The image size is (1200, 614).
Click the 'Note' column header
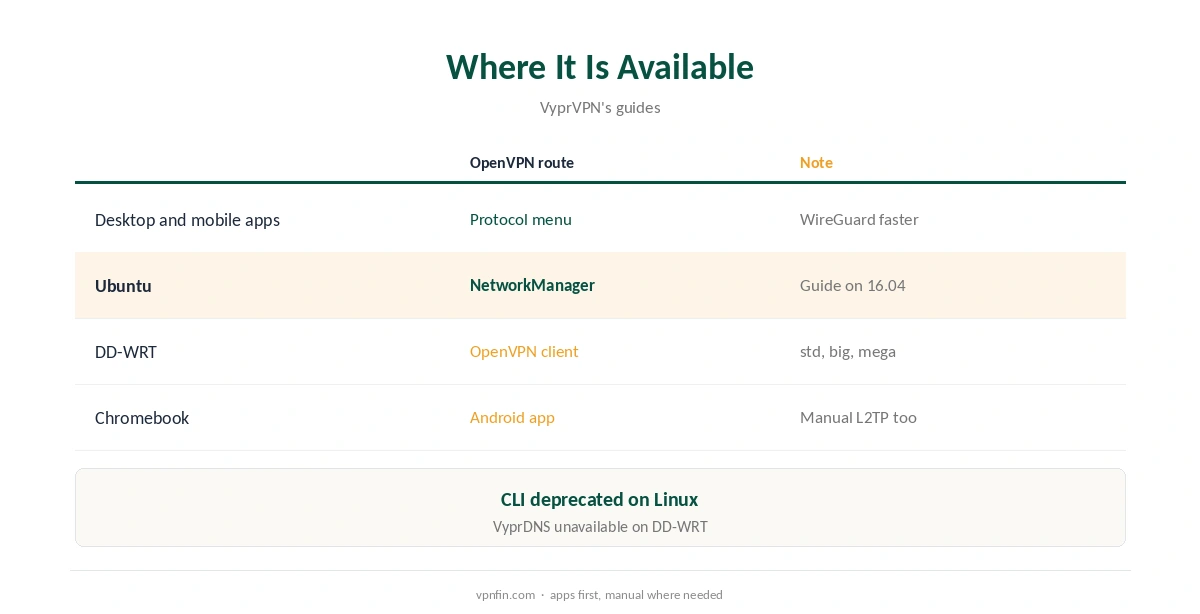pos(816,162)
